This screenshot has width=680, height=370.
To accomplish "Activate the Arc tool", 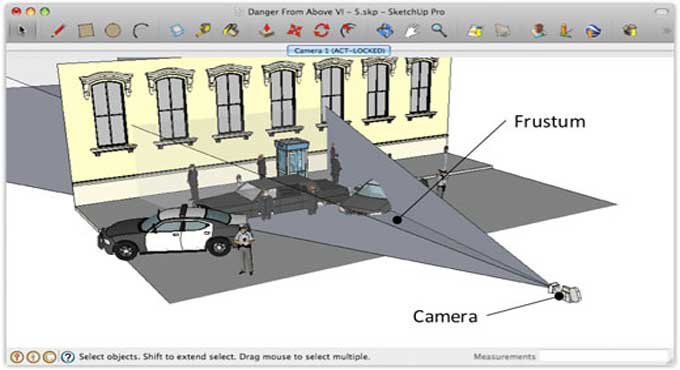I will click(140, 31).
